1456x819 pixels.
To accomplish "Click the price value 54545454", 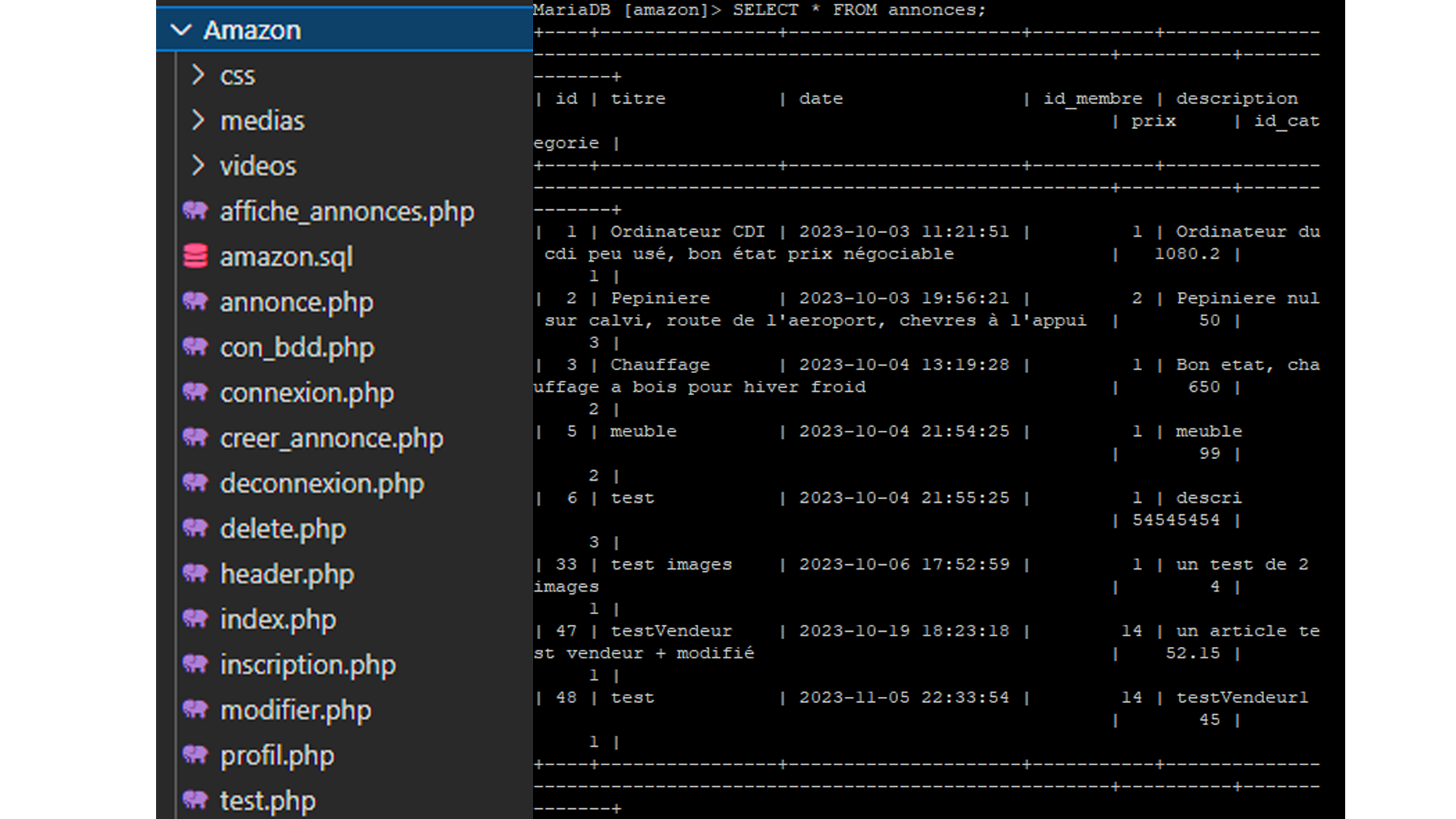I will tap(1176, 520).
